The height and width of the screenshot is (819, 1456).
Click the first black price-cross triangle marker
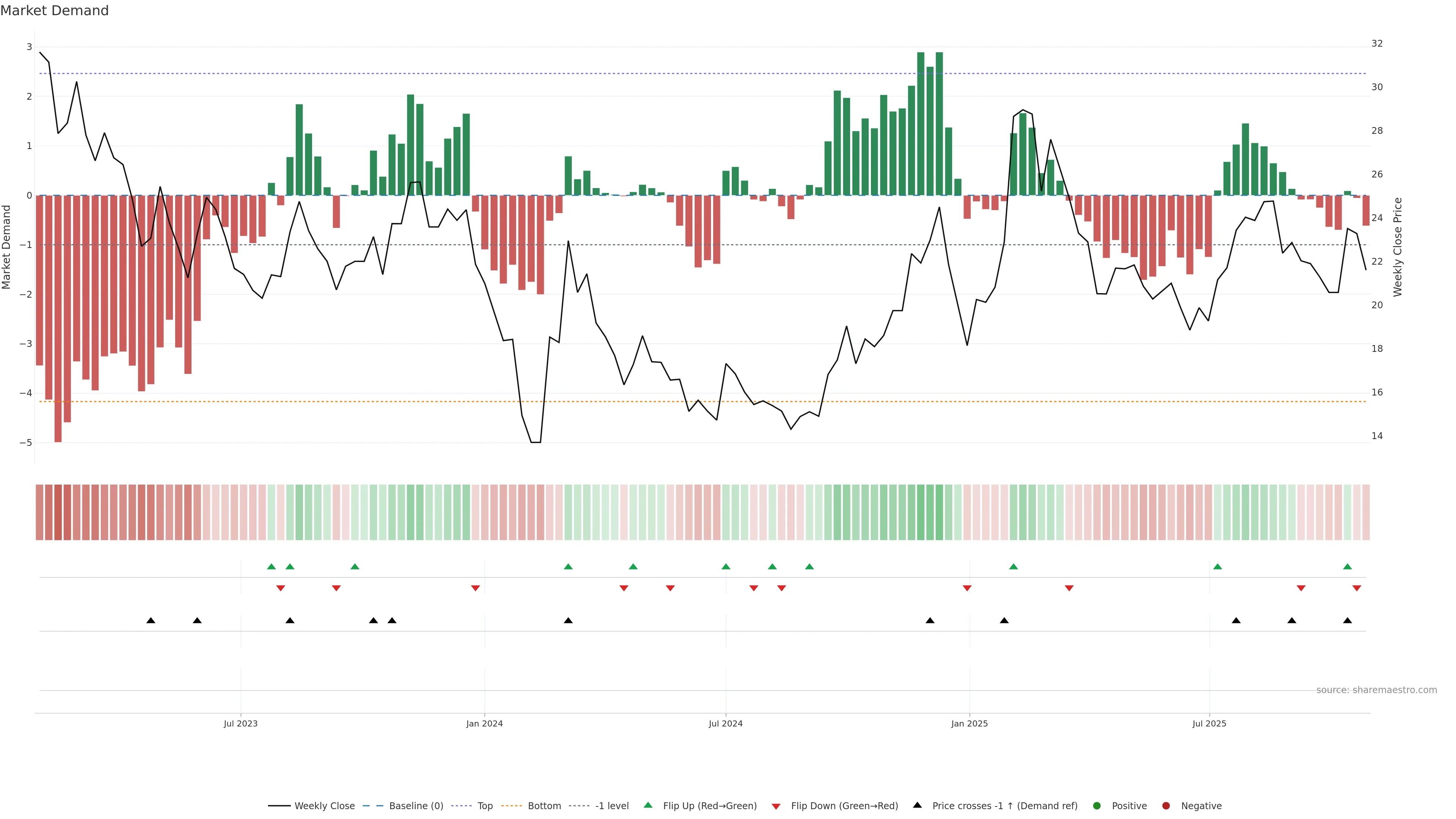tap(151, 621)
